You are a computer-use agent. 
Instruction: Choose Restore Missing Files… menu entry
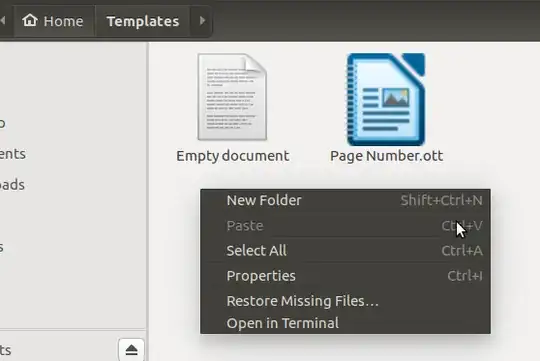[345, 301]
